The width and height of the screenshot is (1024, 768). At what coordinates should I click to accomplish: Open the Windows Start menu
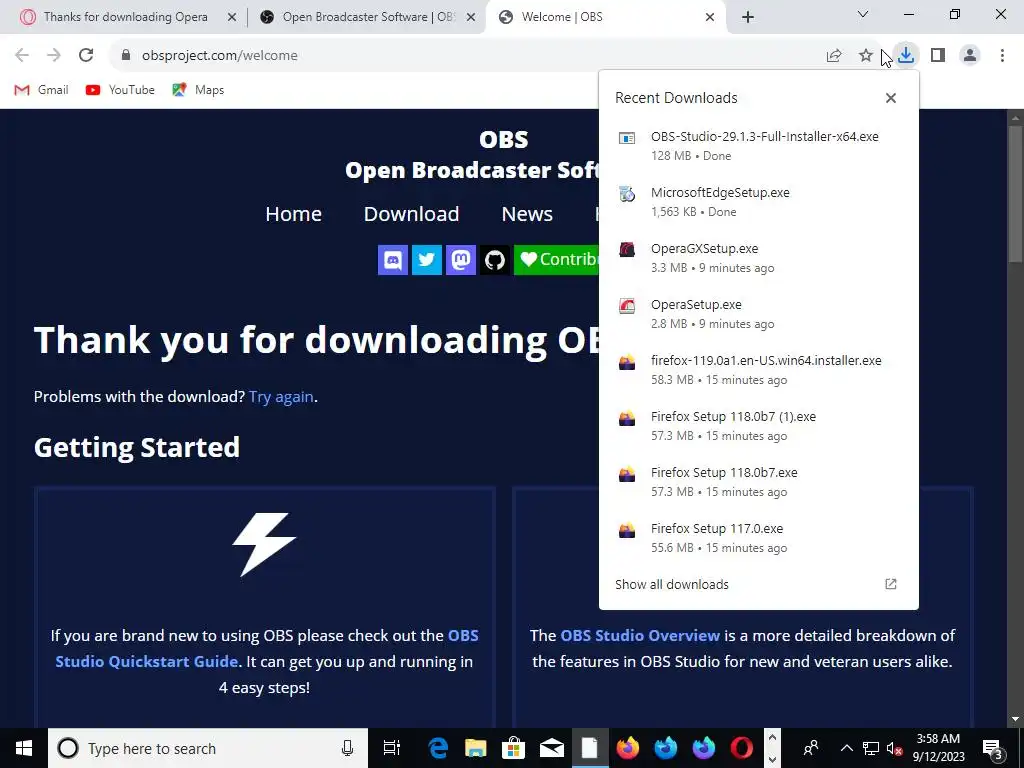(x=24, y=748)
